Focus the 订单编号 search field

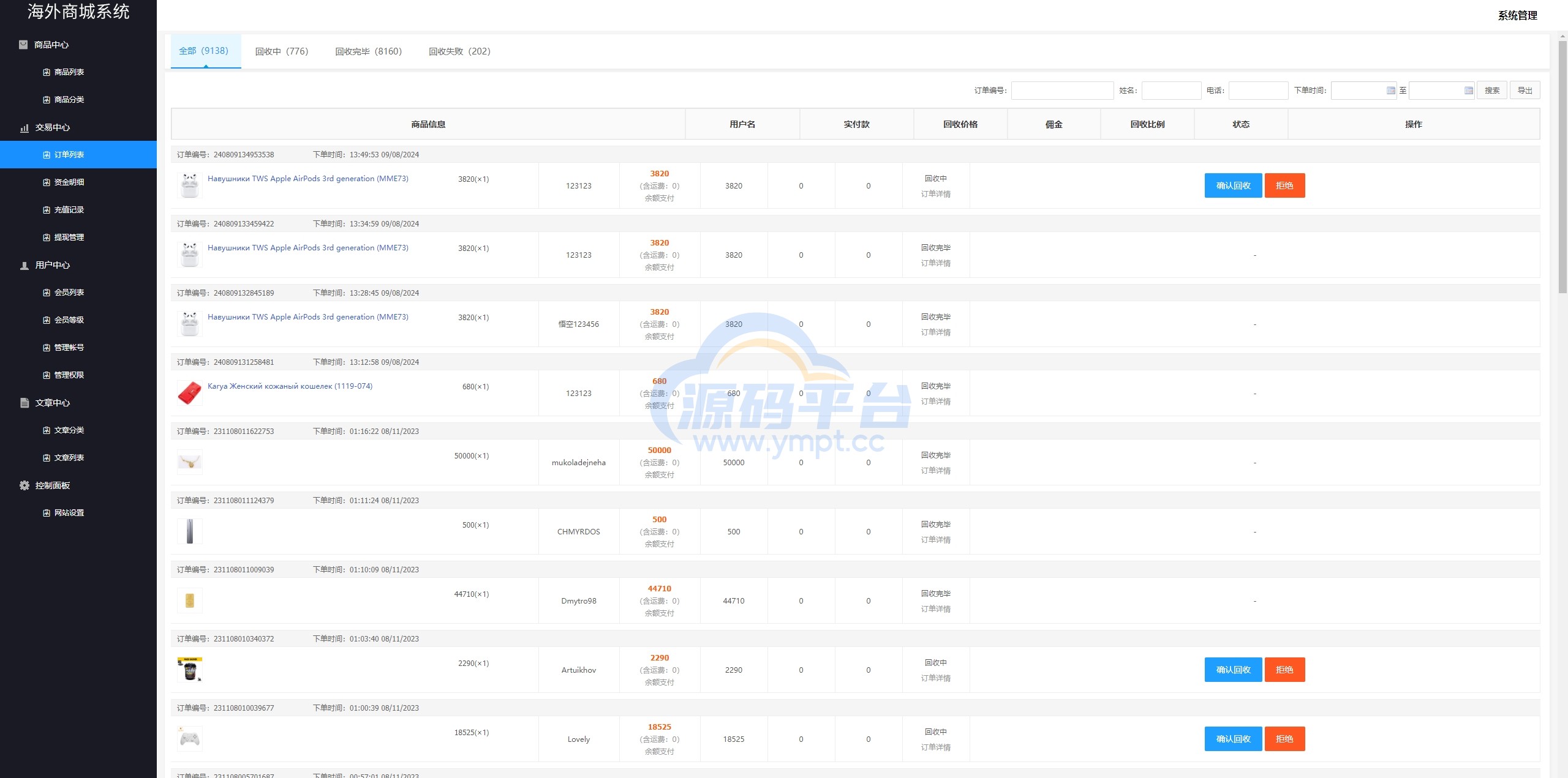pos(1062,91)
